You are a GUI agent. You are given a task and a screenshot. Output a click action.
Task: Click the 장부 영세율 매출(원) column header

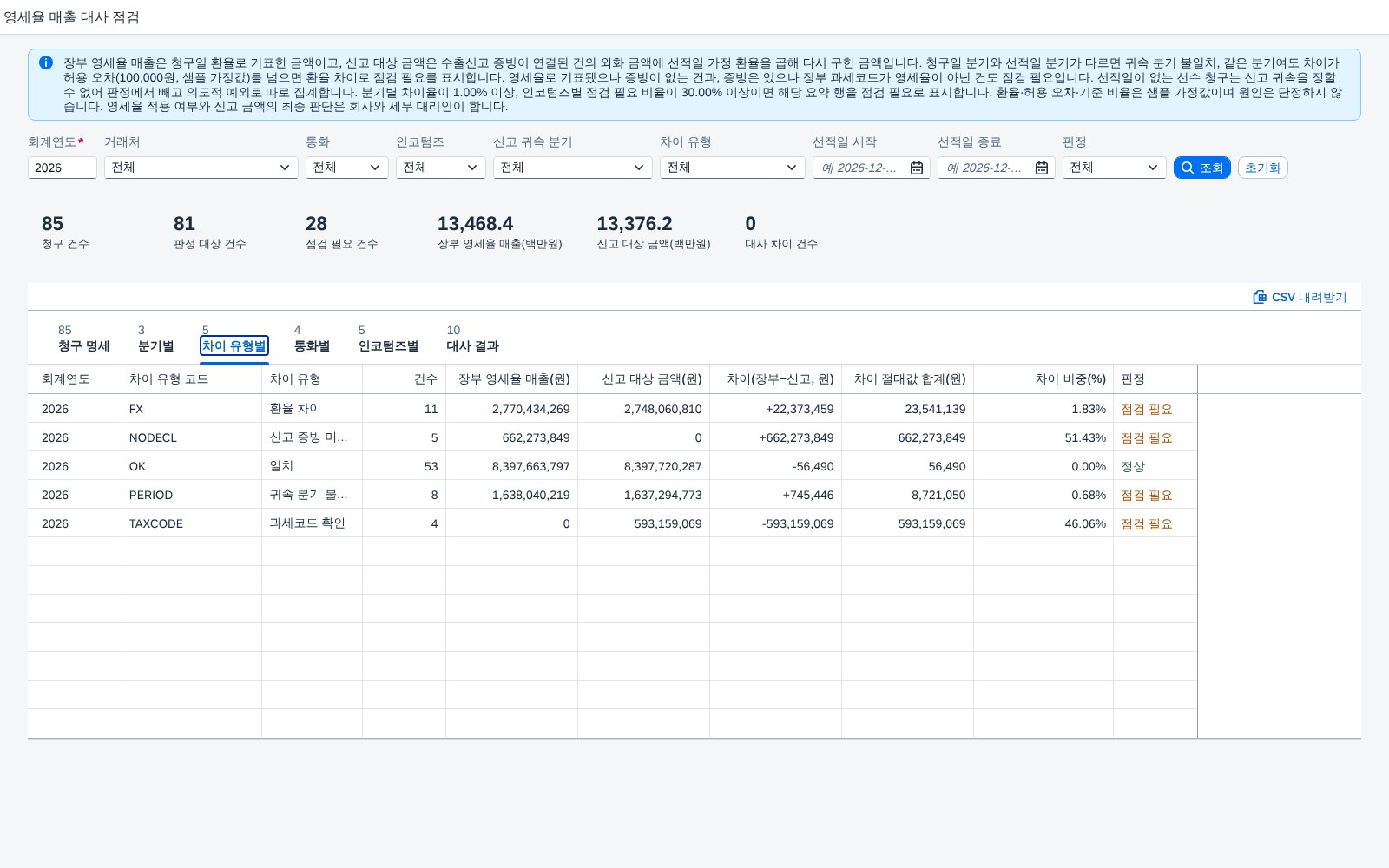512,379
